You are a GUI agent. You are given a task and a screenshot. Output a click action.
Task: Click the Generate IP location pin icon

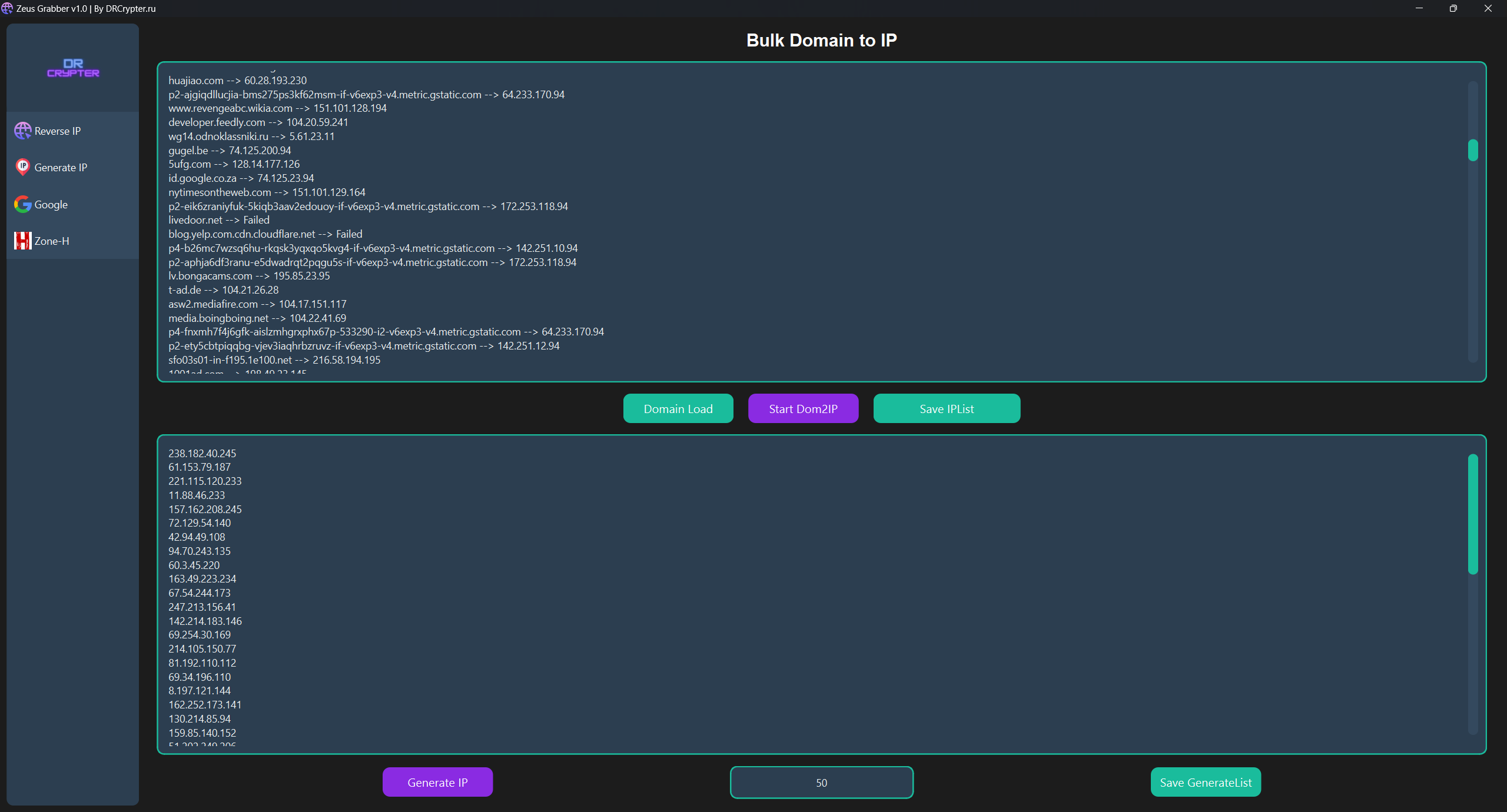(x=22, y=167)
